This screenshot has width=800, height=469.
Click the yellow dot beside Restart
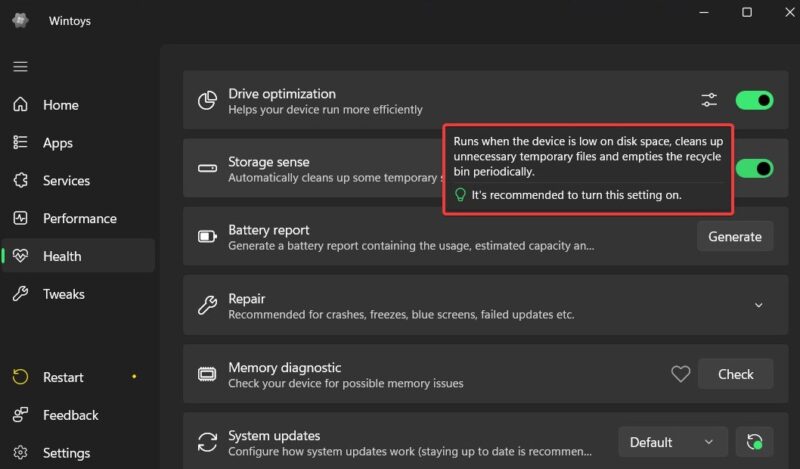134,377
